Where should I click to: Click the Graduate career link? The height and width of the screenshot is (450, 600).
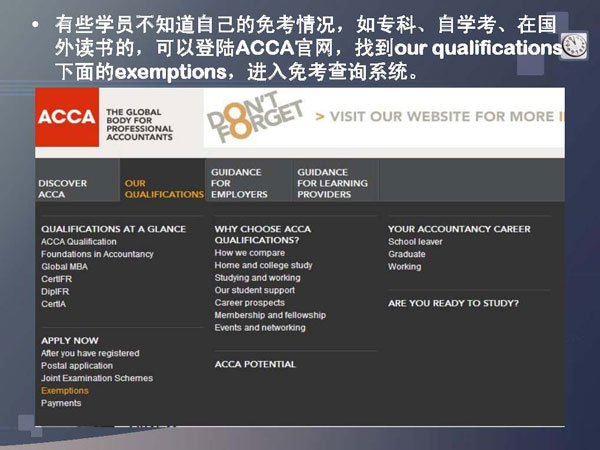pos(407,254)
